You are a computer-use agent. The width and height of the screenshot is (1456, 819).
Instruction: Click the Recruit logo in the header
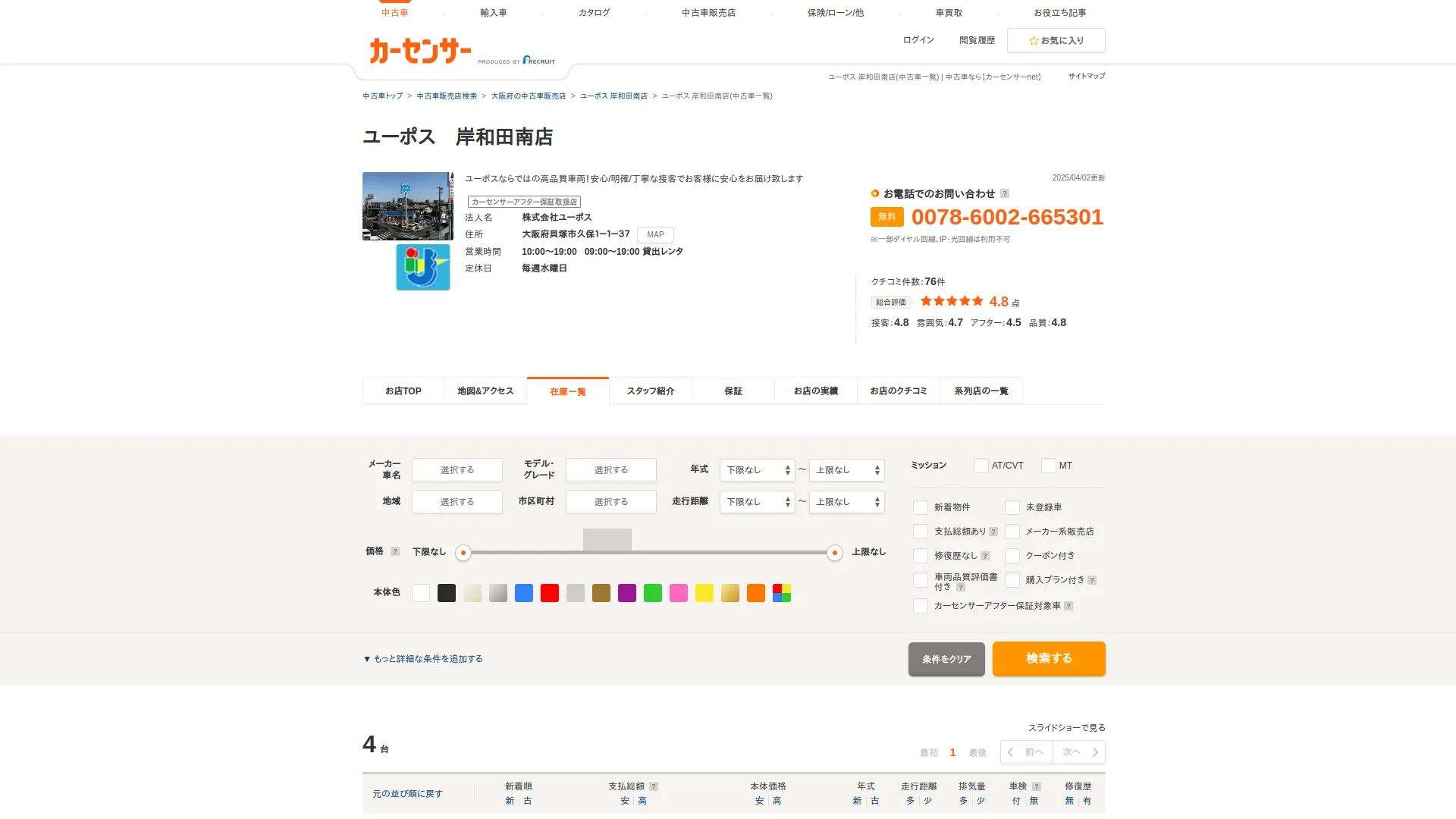[539, 60]
